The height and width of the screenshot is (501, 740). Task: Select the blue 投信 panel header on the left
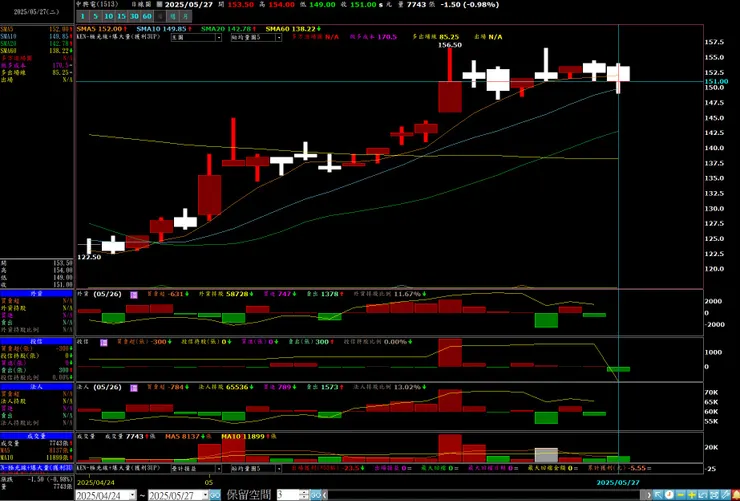(x=37, y=341)
